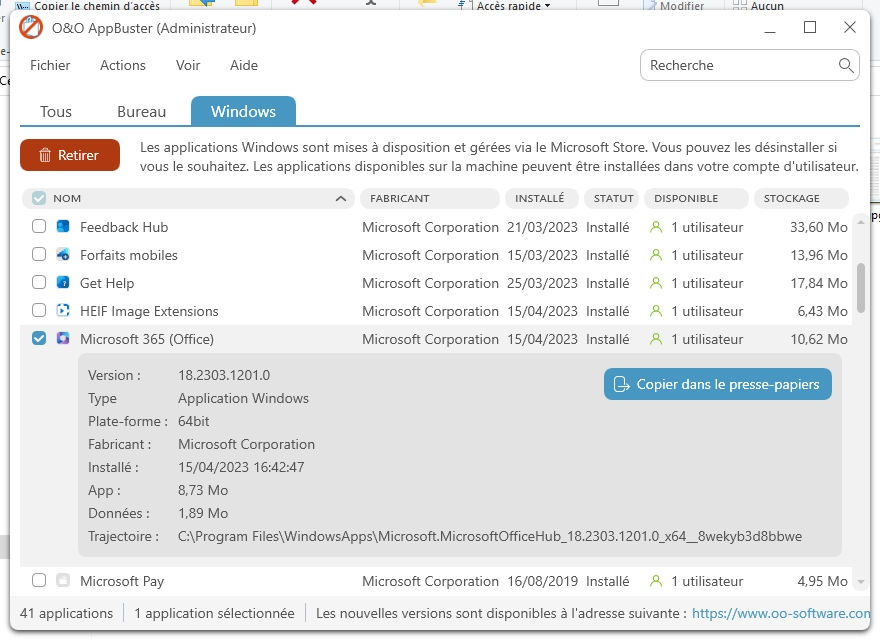Click the user icon in Microsoft Pay row
Image resolution: width=880 pixels, height=640 pixels.
(x=656, y=581)
